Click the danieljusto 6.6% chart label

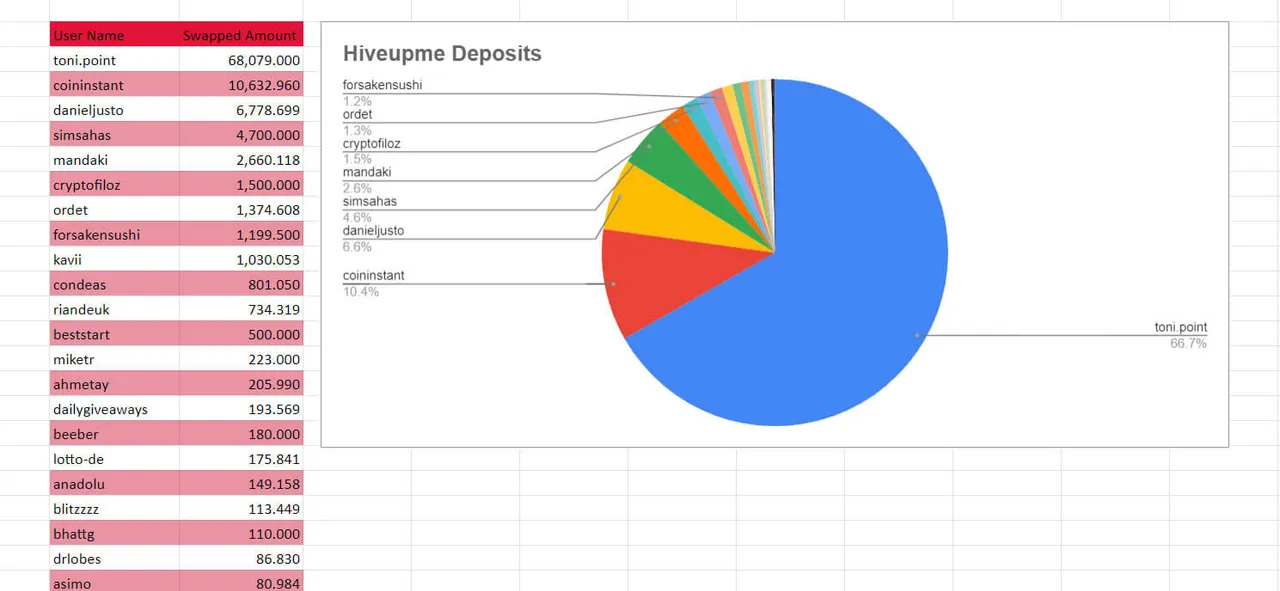click(373, 238)
